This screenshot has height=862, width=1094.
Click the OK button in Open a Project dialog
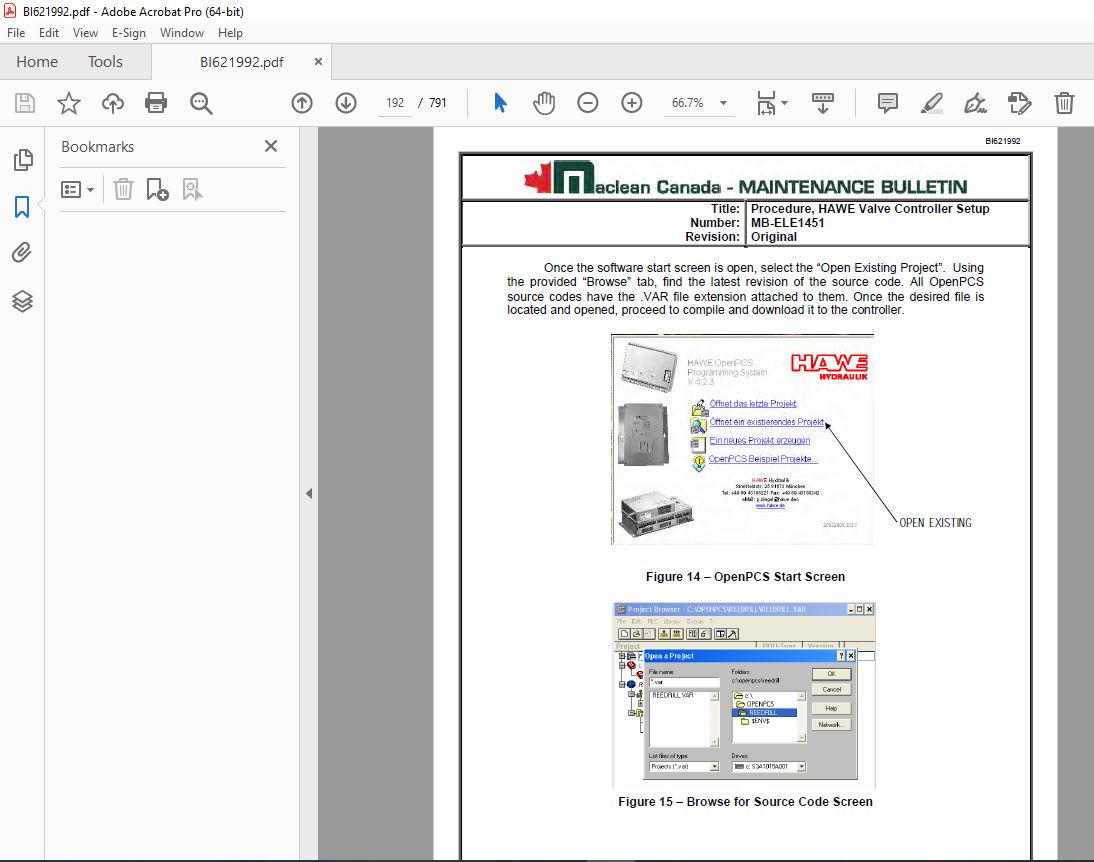(x=831, y=674)
